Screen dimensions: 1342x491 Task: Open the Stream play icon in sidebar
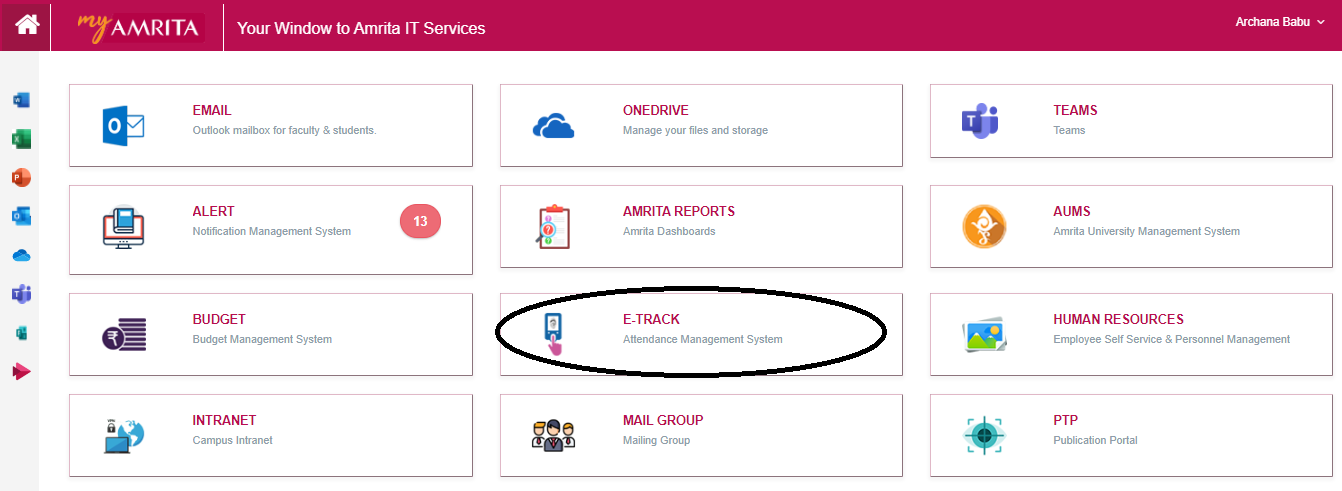pyautogui.click(x=21, y=371)
